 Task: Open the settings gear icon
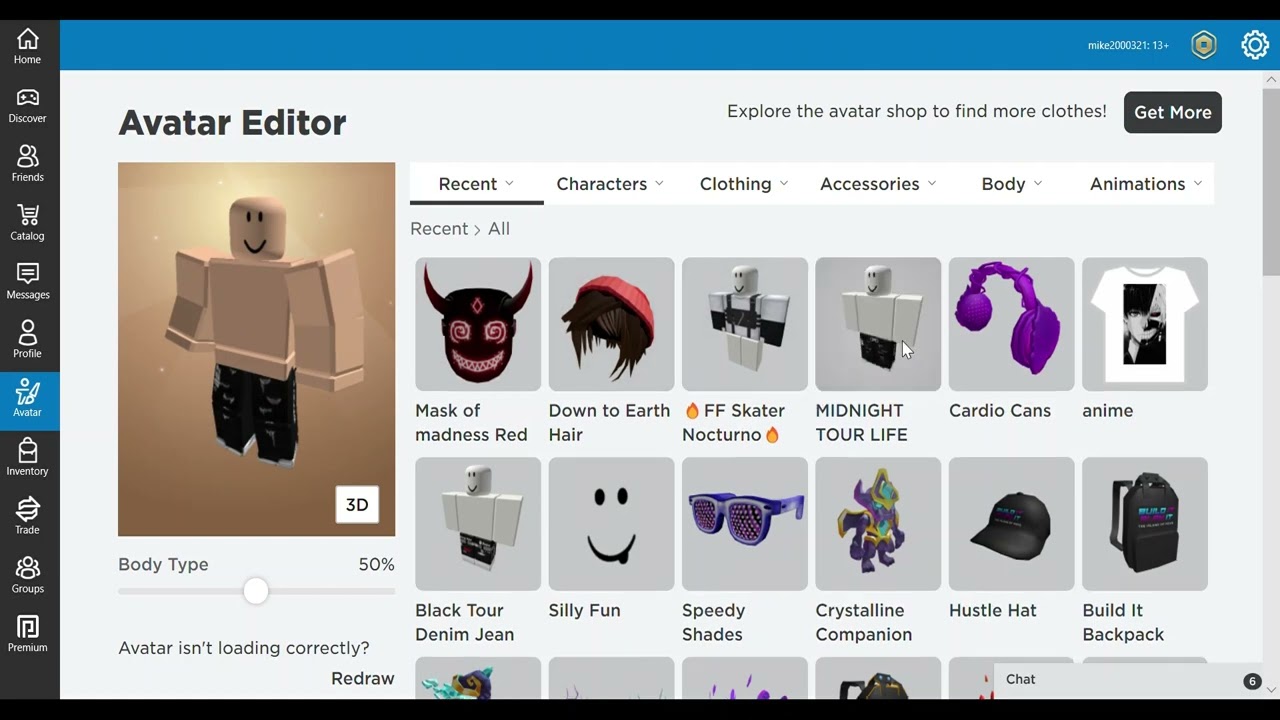[x=1255, y=45]
